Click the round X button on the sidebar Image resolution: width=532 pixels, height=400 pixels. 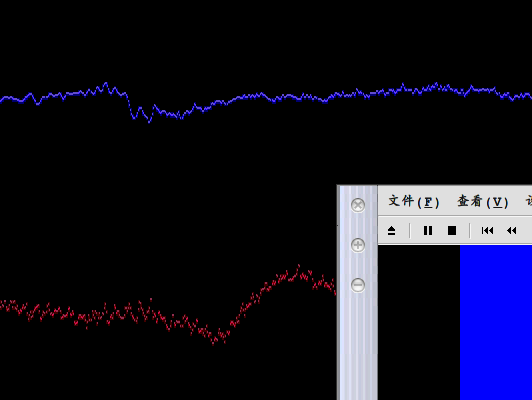358,205
